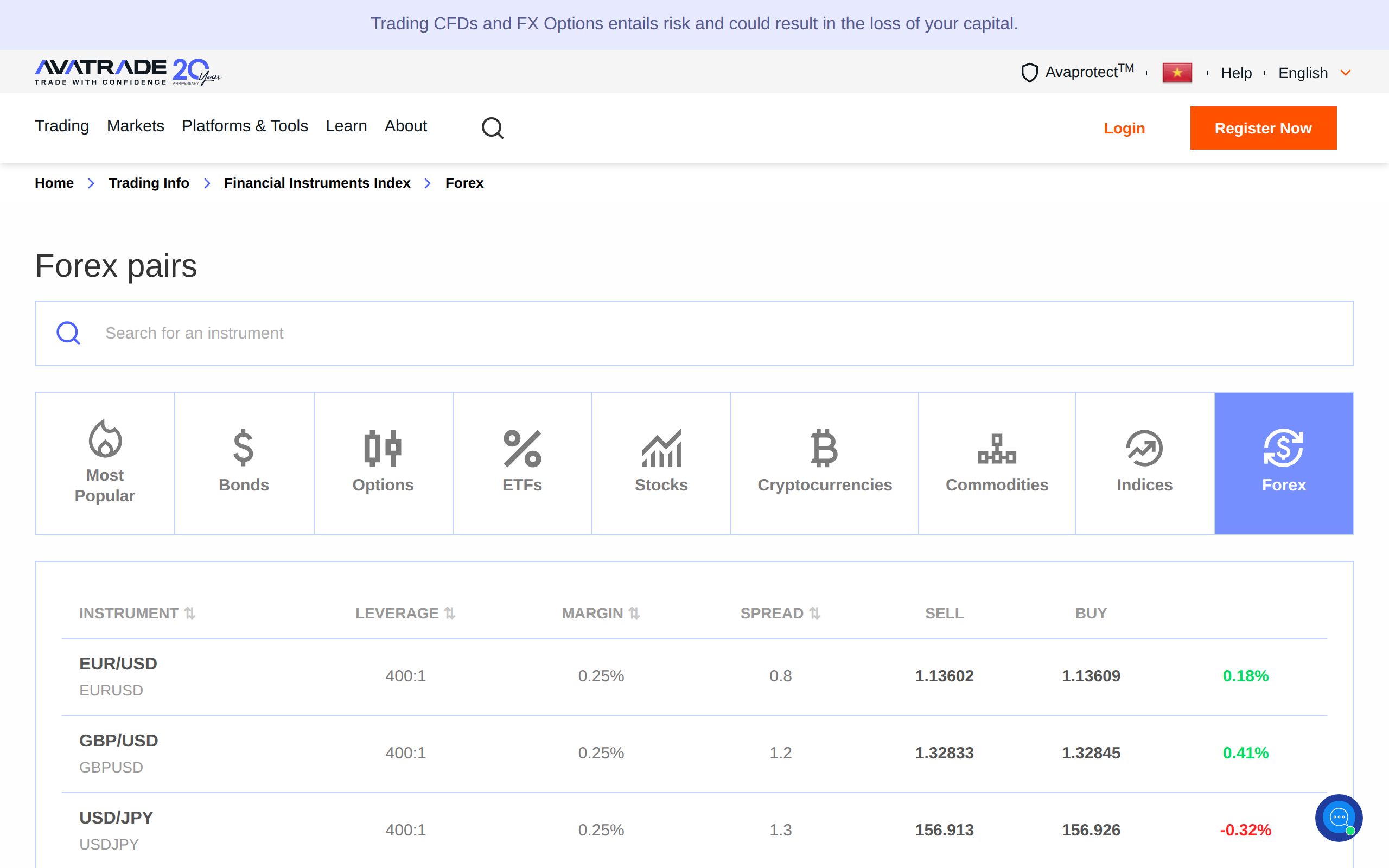
Task: Click GBP/USD sell price 1.32833
Action: coord(944,752)
